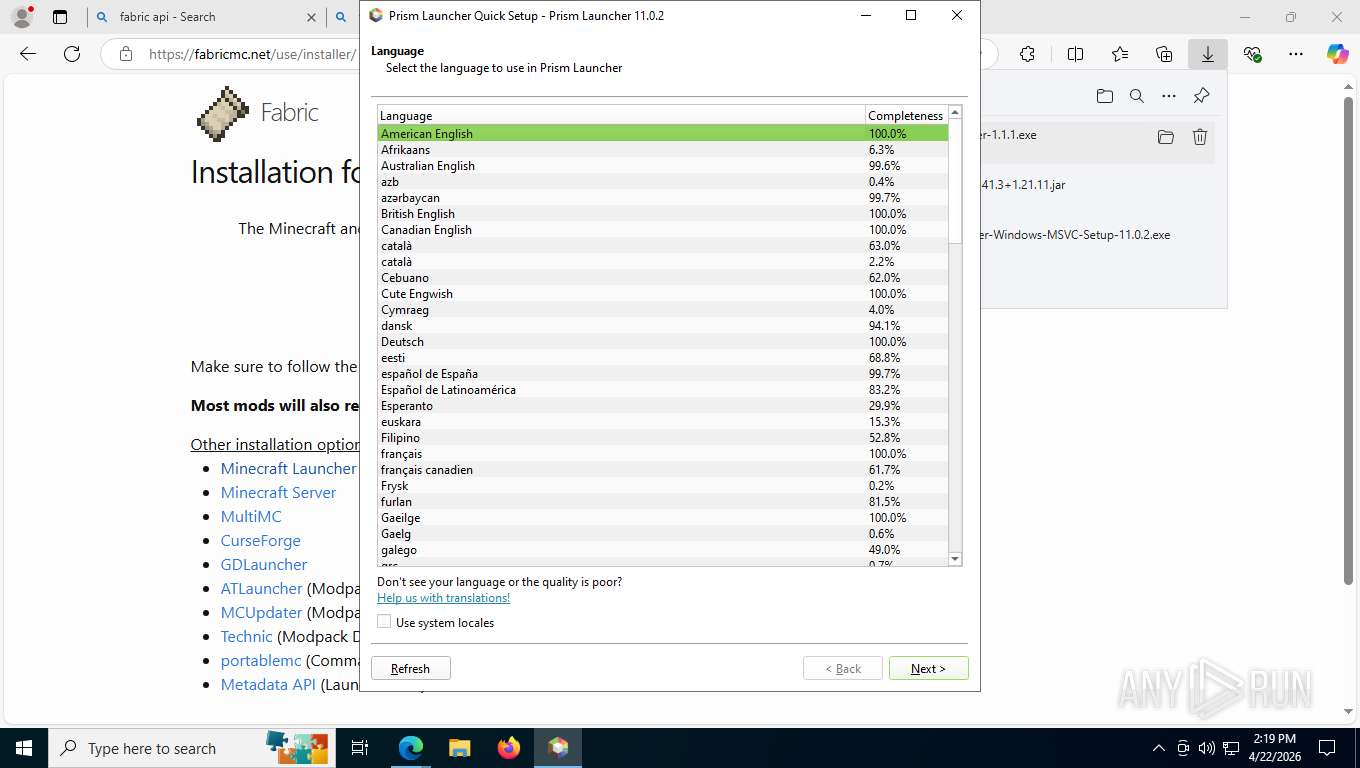1360x768 pixels.
Task: Open File Explorer from taskbar
Action: tap(460, 748)
